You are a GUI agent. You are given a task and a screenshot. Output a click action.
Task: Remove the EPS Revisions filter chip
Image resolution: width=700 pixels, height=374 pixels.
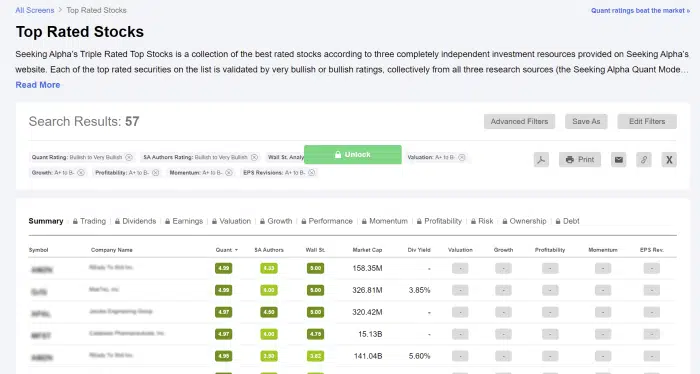click(312, 172)
